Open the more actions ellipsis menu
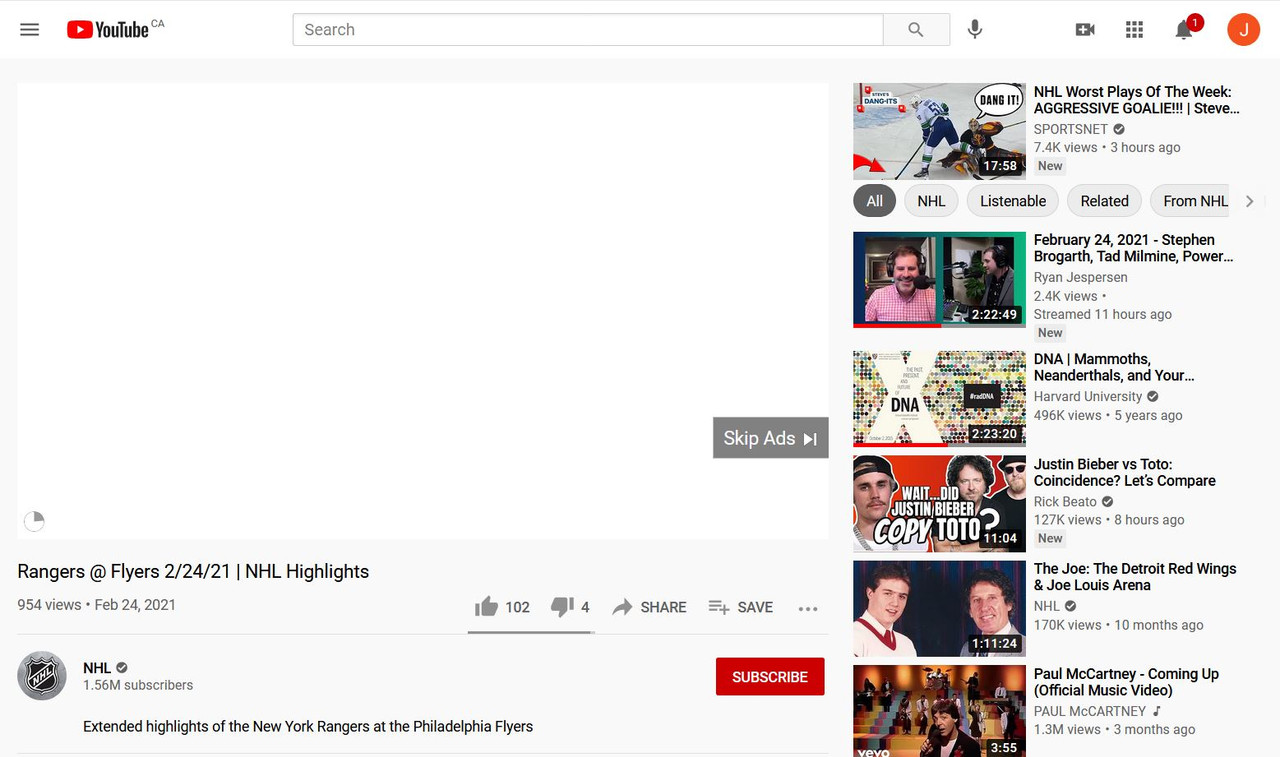Viewport: 1280px width, 757px height. (808, 608)
